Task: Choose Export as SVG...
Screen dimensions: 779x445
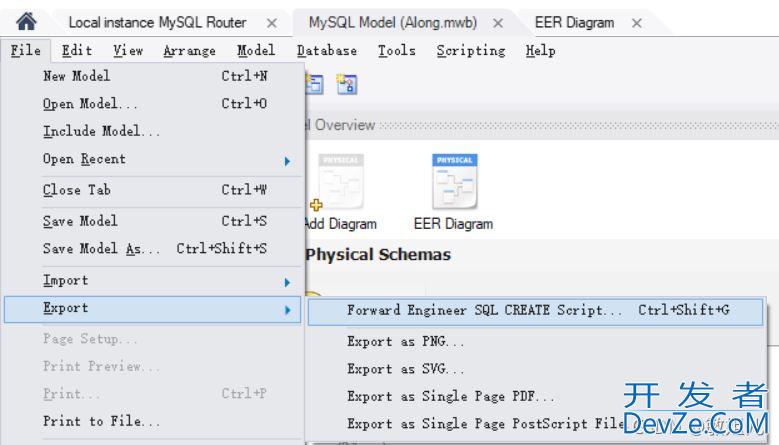Action: pyautogui.click(x=535, y=369)
